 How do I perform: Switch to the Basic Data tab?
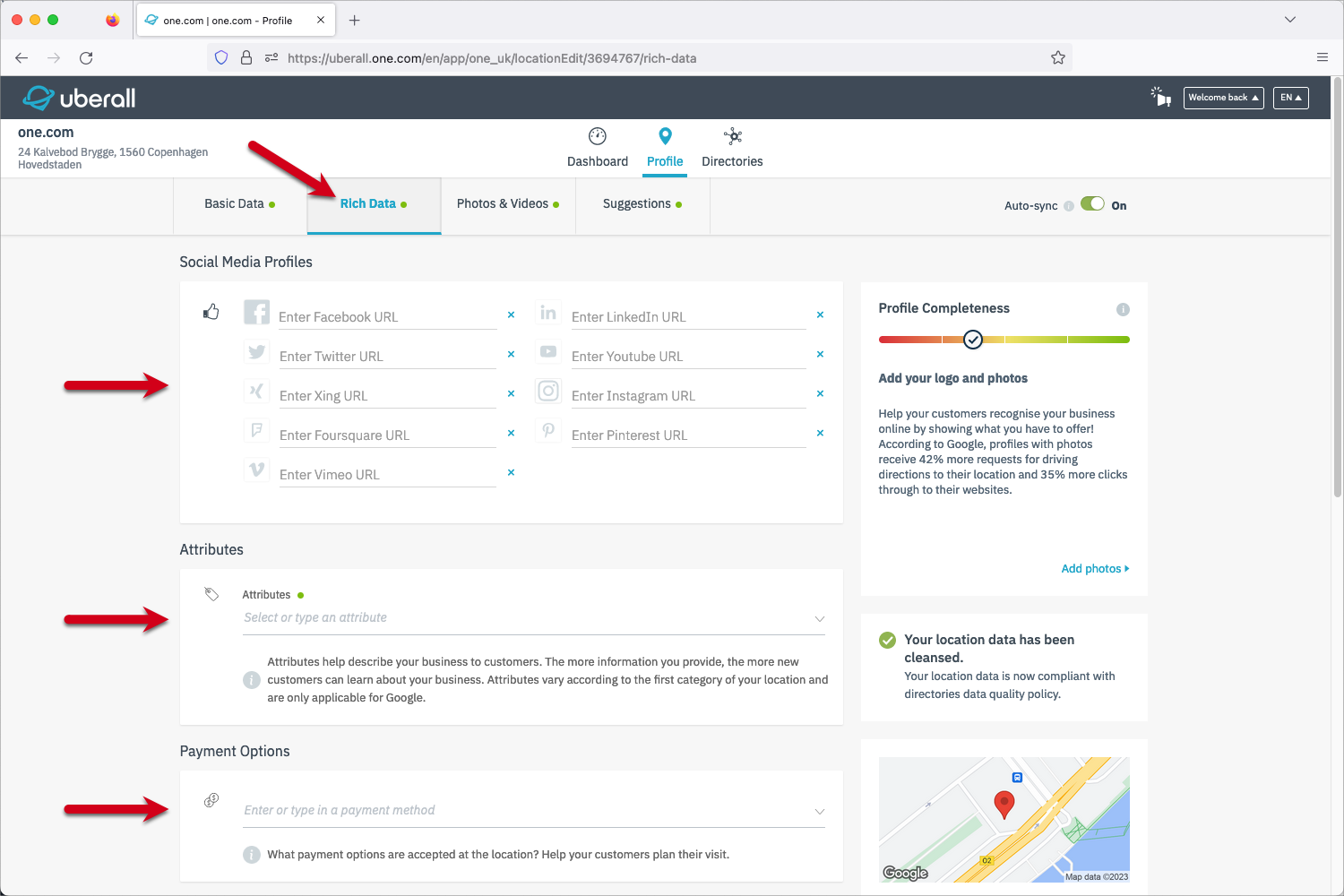point(239,204)
